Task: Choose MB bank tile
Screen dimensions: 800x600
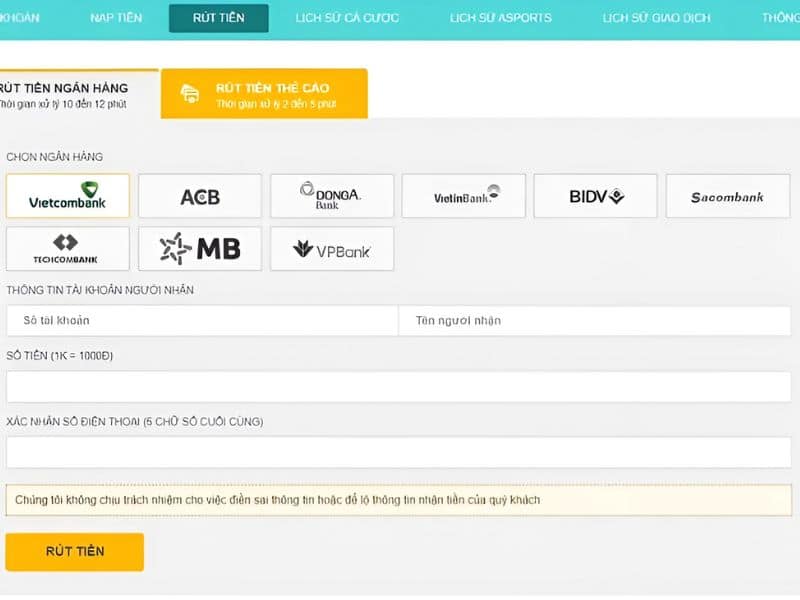Action: [200, 249]
